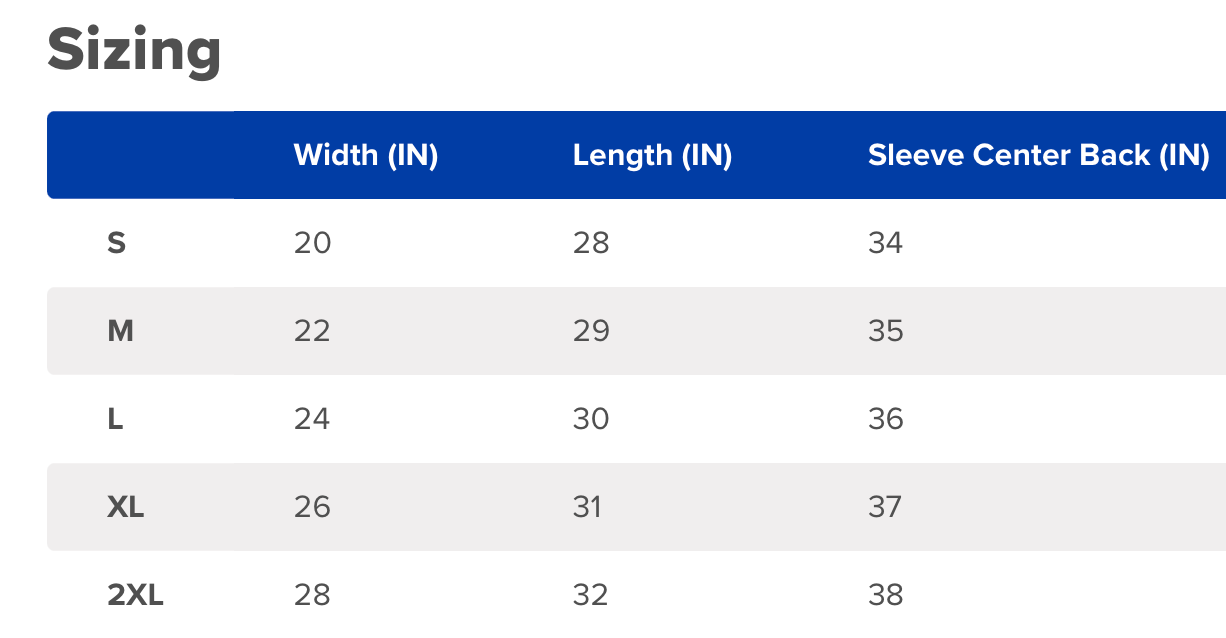
Task: Click length value 28 for size S
Action: (x=591, y=243)
